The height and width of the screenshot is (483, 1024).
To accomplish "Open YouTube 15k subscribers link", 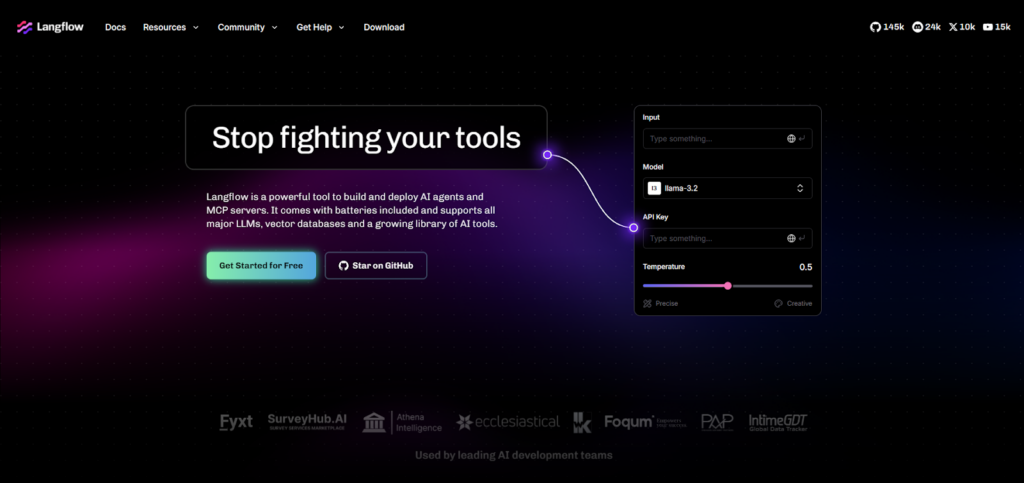I will [997, 27].
